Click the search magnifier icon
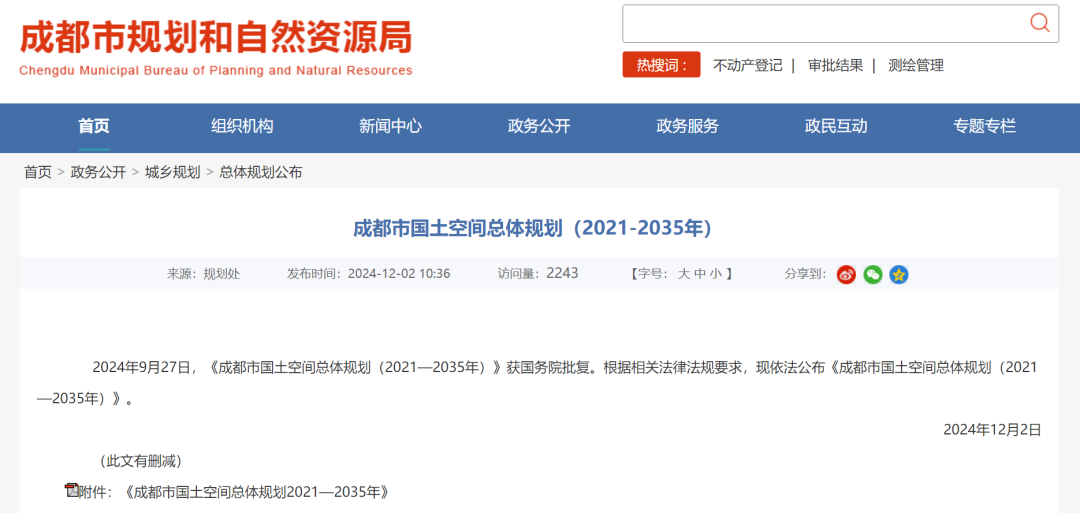 [1039, 23]
